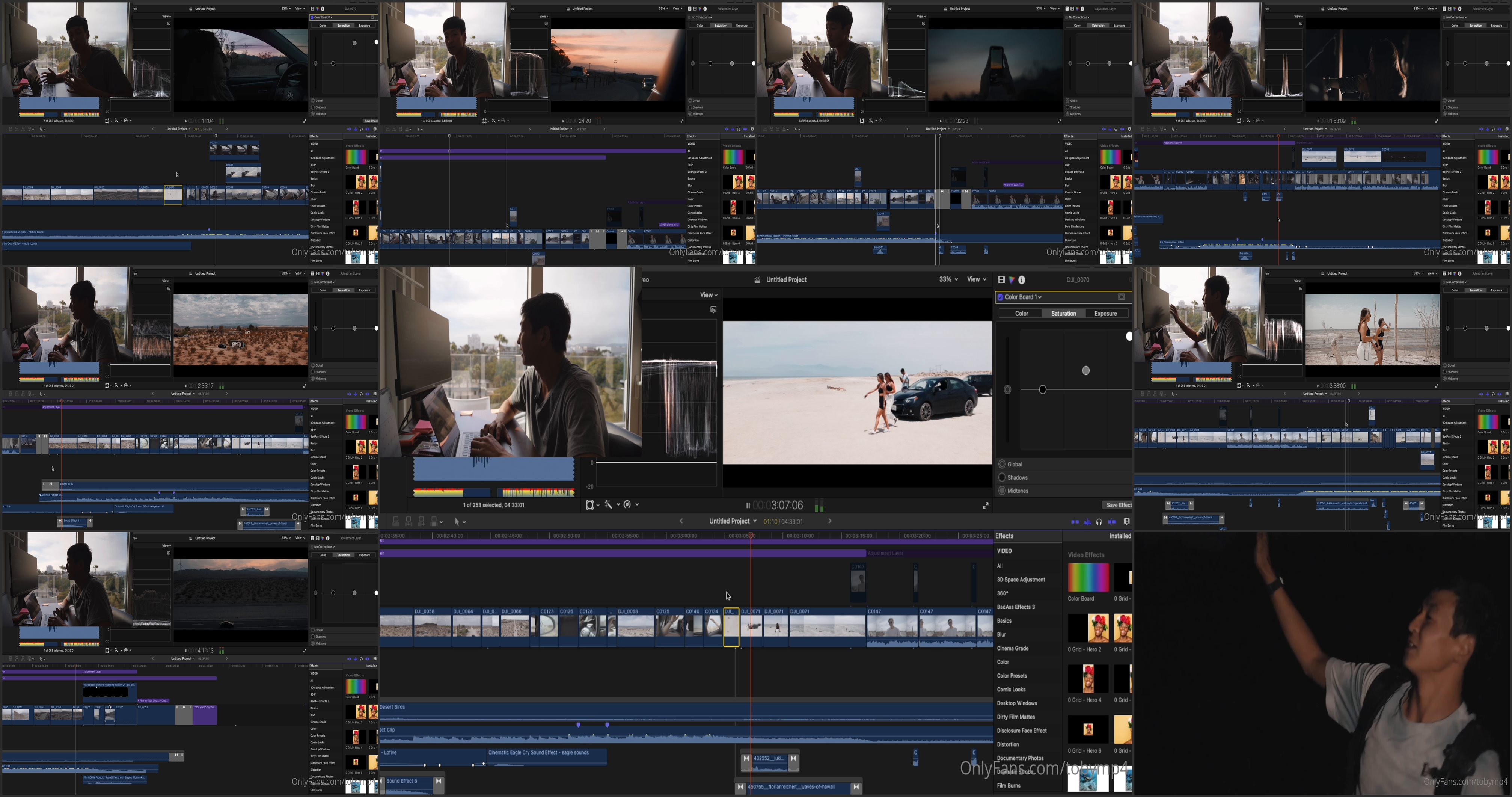Select the Cinema Grade effects category
Viewport: 1512px width, 797px height.
tap(1013, 648)
